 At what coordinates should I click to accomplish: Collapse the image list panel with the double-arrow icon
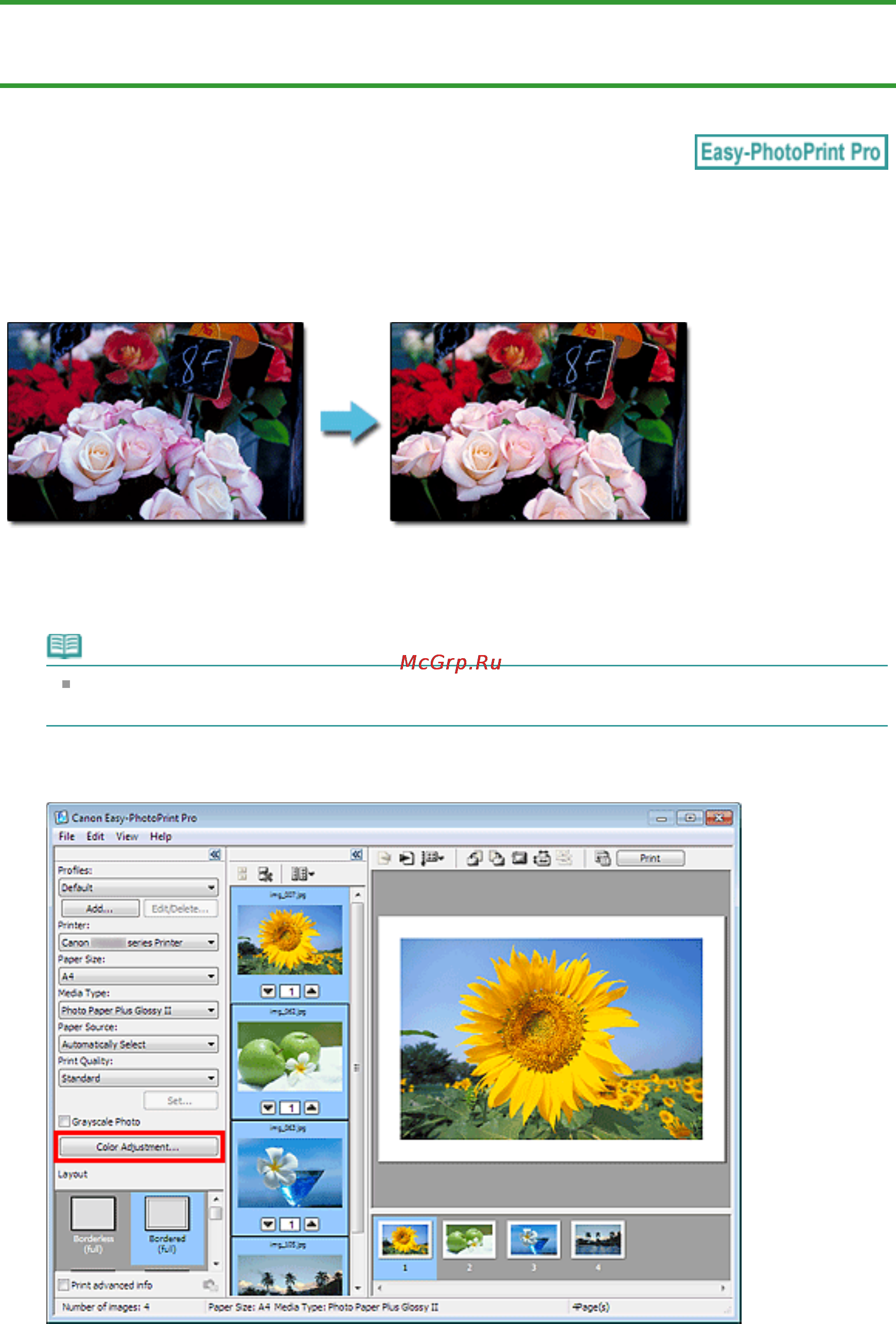pos(357,854)
